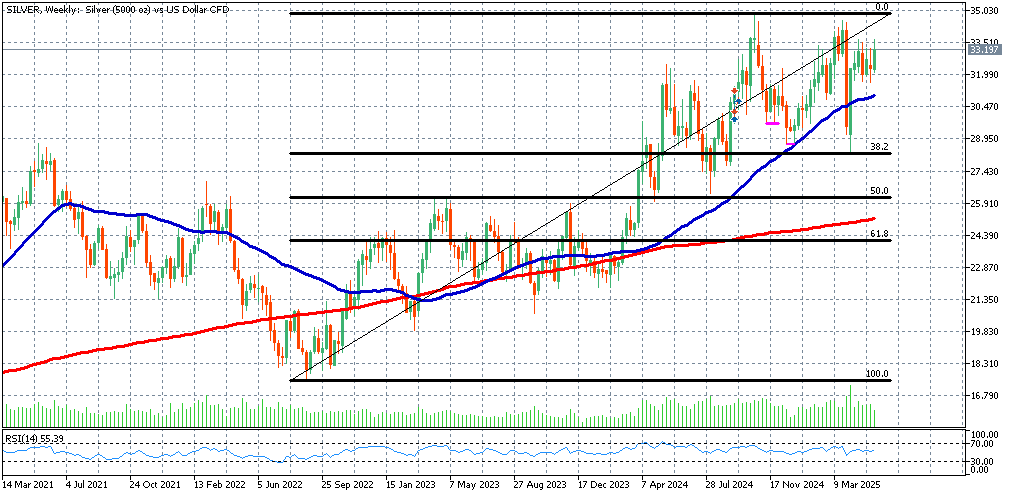The height and width of the screenshot is (496, 1013).
Task: Click the lowest blue arrow trade marker
Action: [x=734, y=119]
